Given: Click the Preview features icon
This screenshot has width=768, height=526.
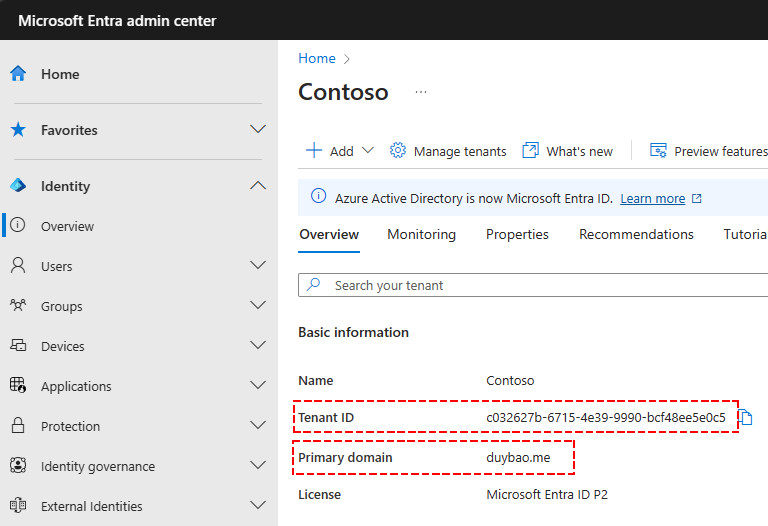Looking at the screenshot, I should pos(658,150).
